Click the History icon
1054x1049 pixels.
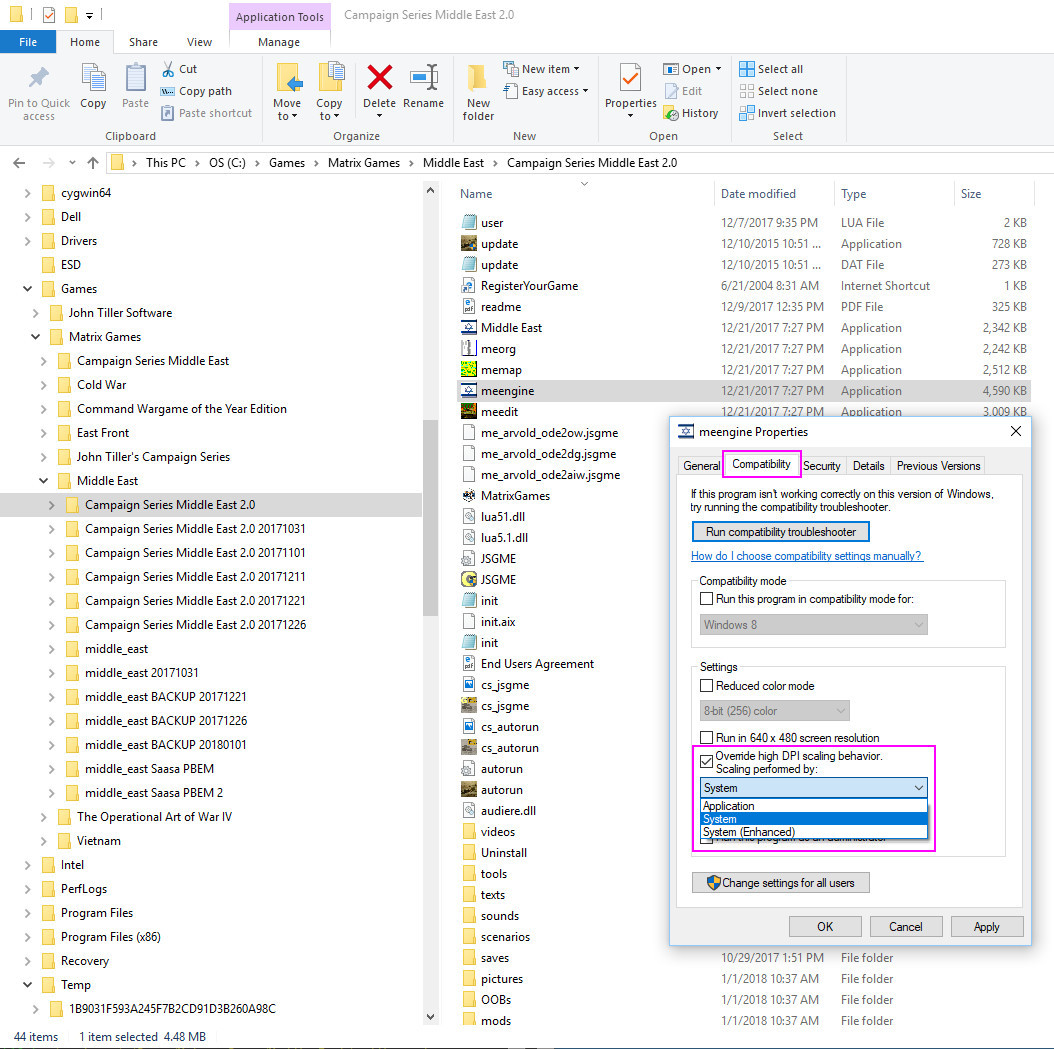[x=670, y=114]
